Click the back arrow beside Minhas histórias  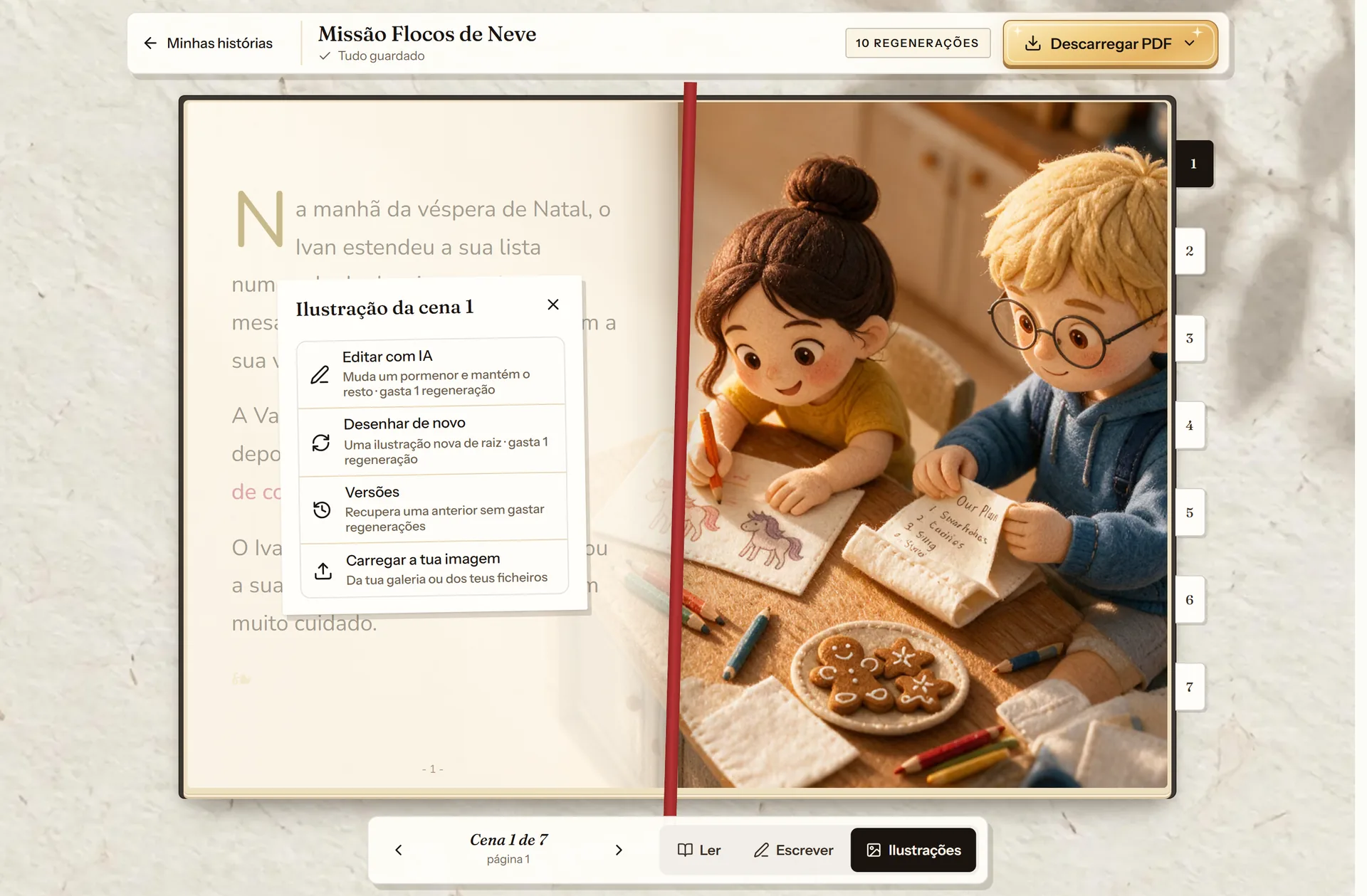pos(150,43)
